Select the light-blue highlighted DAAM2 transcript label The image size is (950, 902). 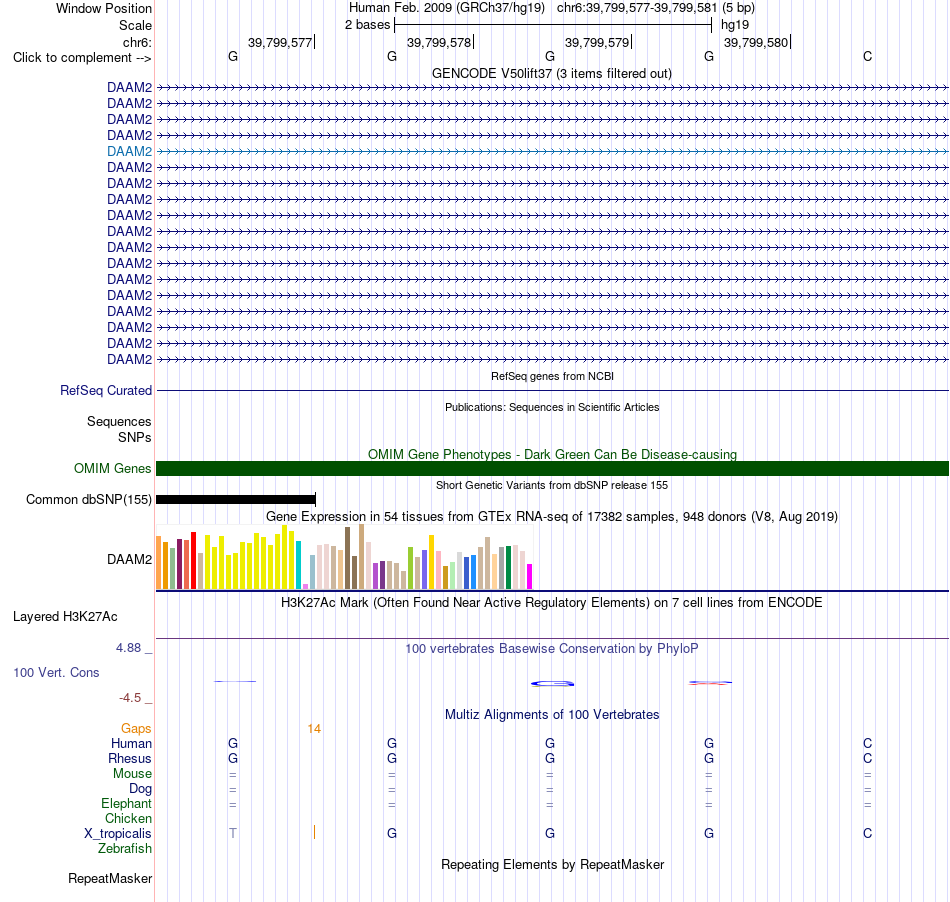click(129, 151)
